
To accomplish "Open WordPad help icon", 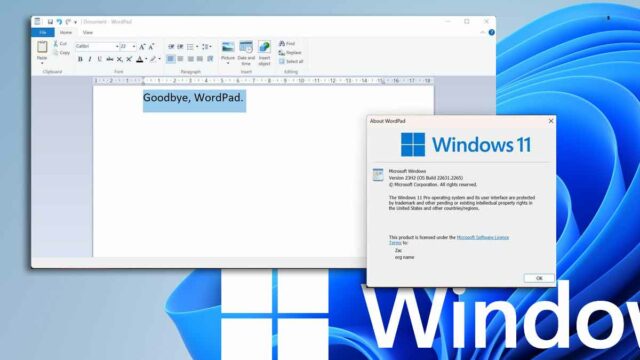I will point(491,32).
